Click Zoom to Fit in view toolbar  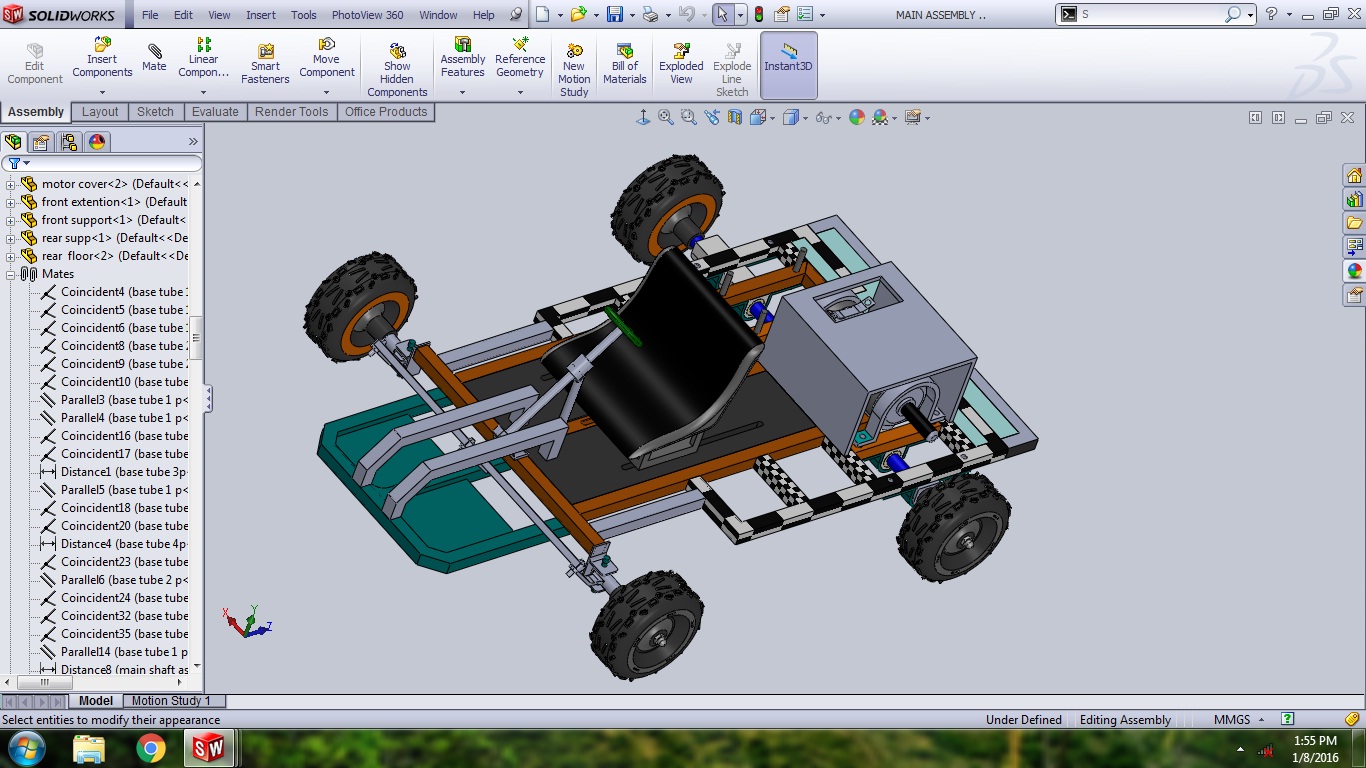point(666,117)
